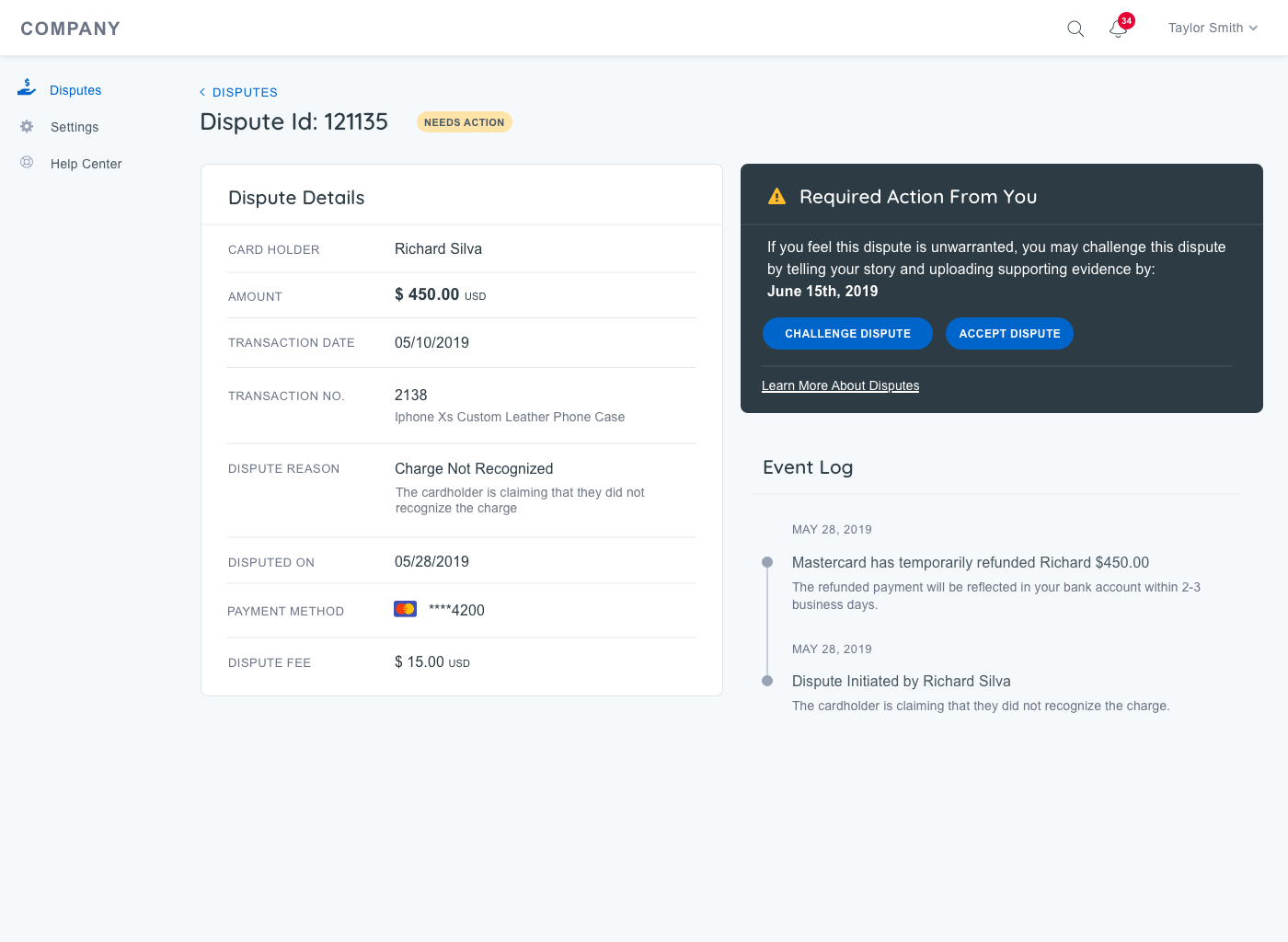Select the Mastercard refund timeline marker
The image size is (1288, 942).
(767, 562)
